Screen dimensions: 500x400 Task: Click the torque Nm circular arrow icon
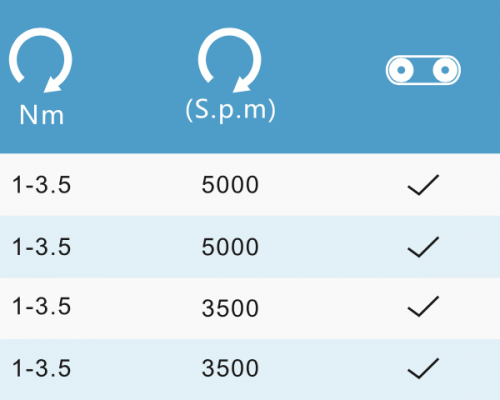41,60
